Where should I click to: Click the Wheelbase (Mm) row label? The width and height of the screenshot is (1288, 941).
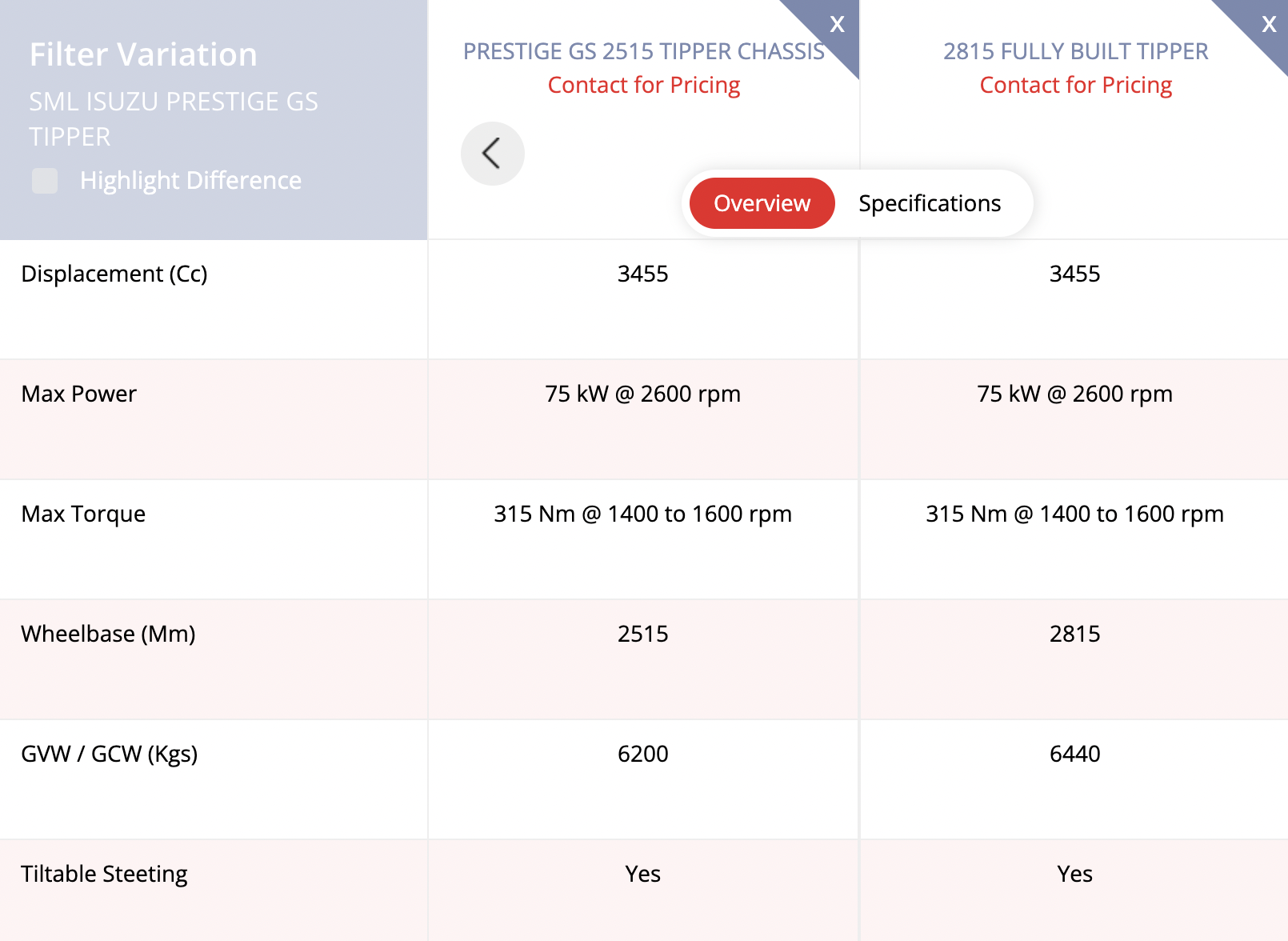tap(108, 634)
